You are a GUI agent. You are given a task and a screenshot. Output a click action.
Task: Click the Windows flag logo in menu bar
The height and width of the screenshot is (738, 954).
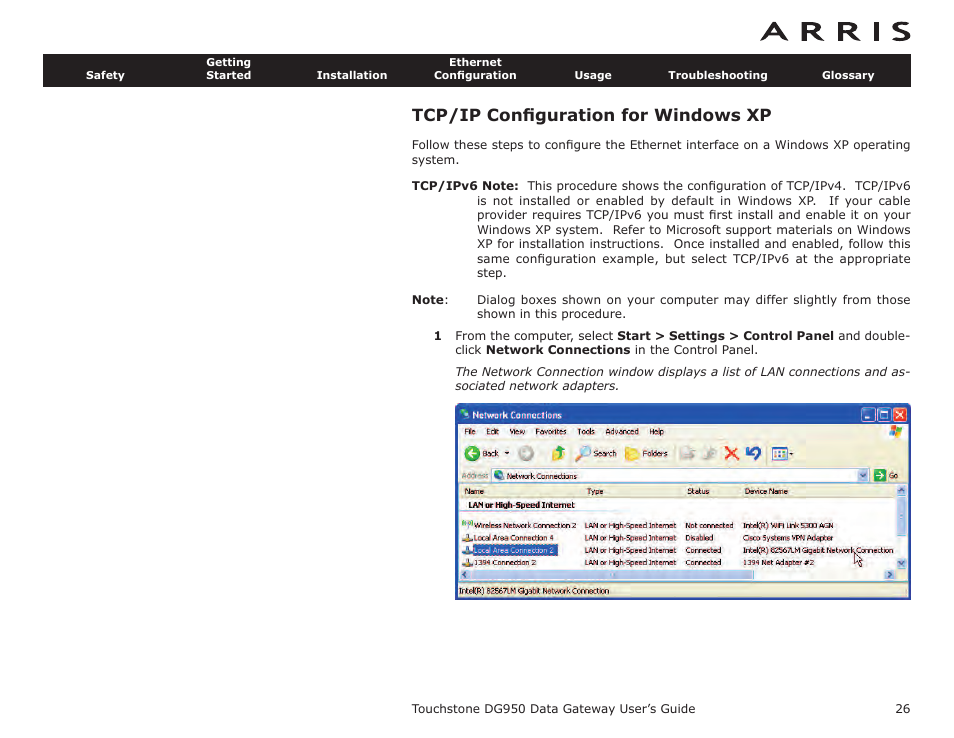895,431
